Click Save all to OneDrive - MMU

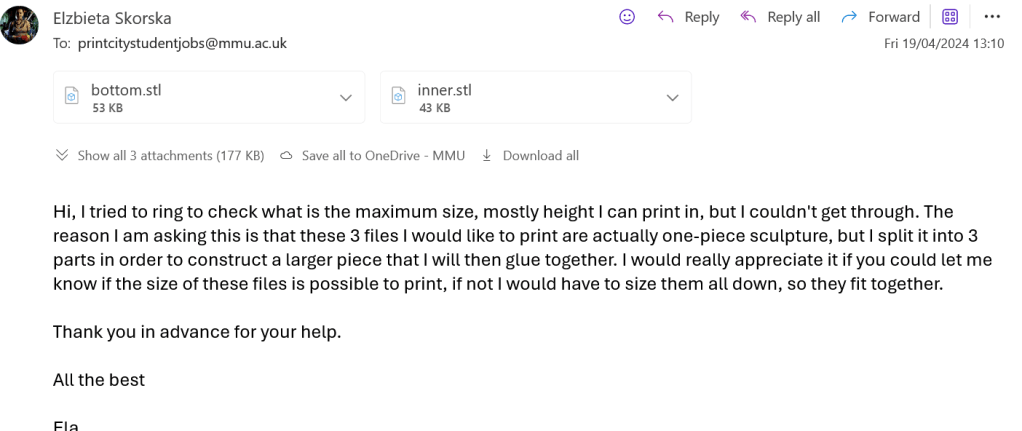tap(383, 156)
